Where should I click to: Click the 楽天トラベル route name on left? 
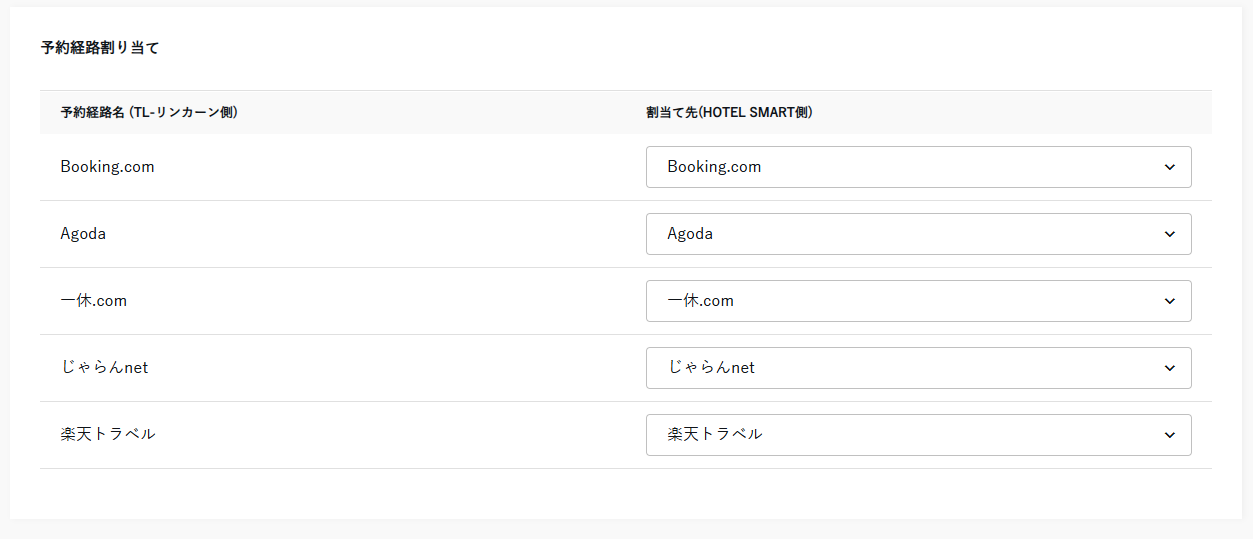[x=107, y=434]
